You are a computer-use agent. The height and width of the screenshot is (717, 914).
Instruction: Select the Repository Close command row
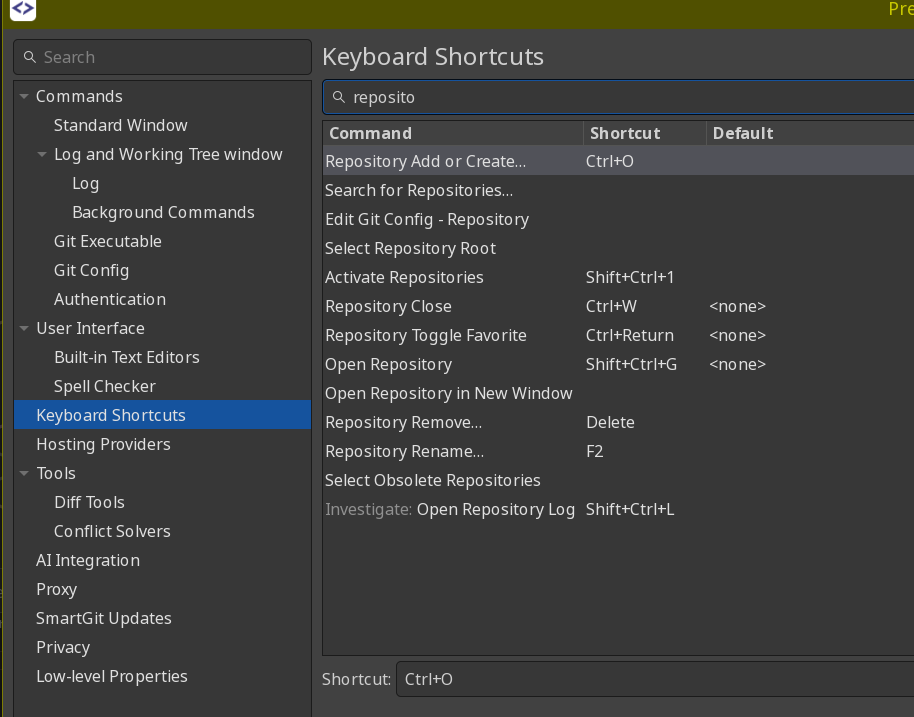(x=388, y=306)
